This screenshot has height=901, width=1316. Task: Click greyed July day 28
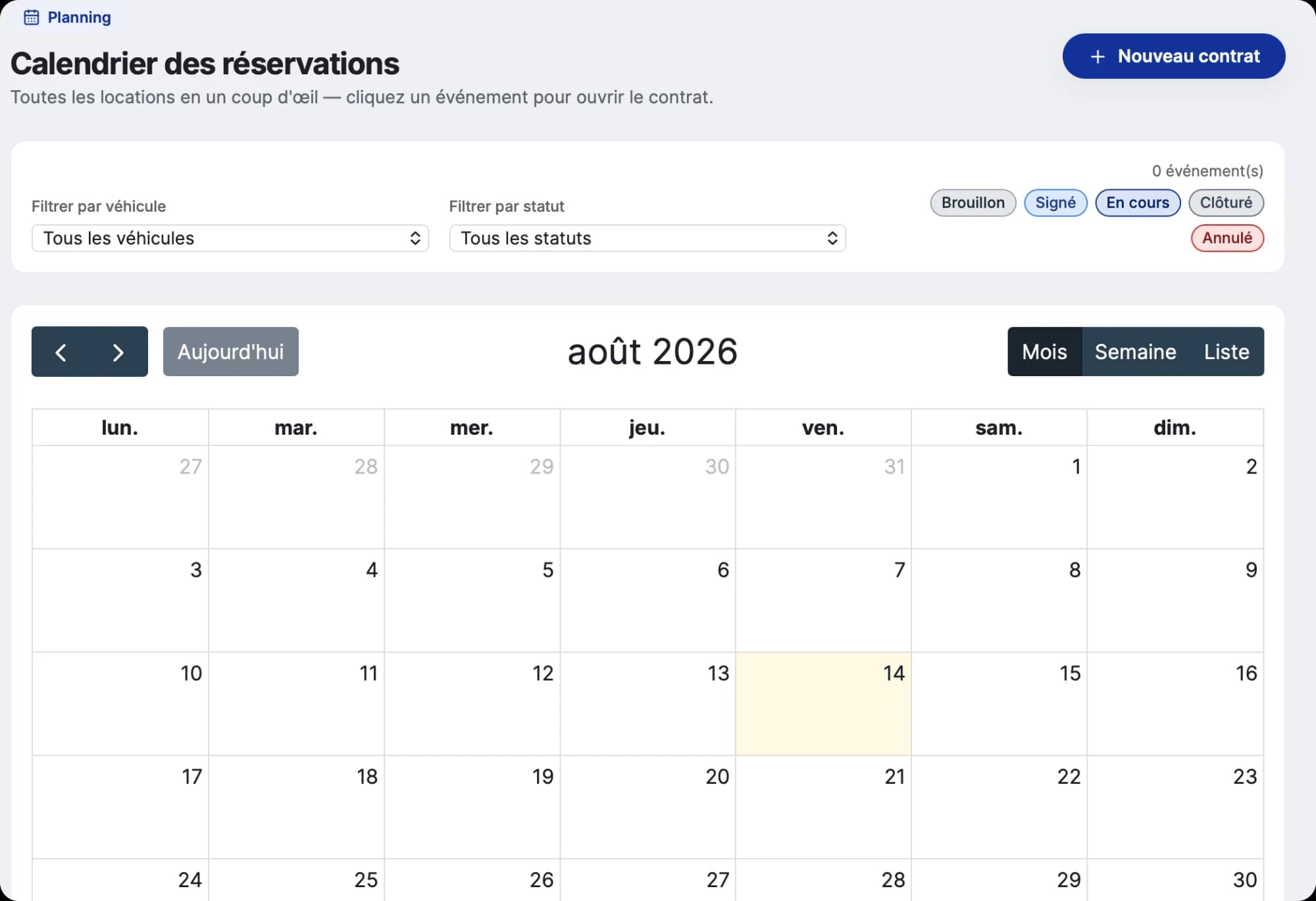pyautogui.click(x=366, y=466)
